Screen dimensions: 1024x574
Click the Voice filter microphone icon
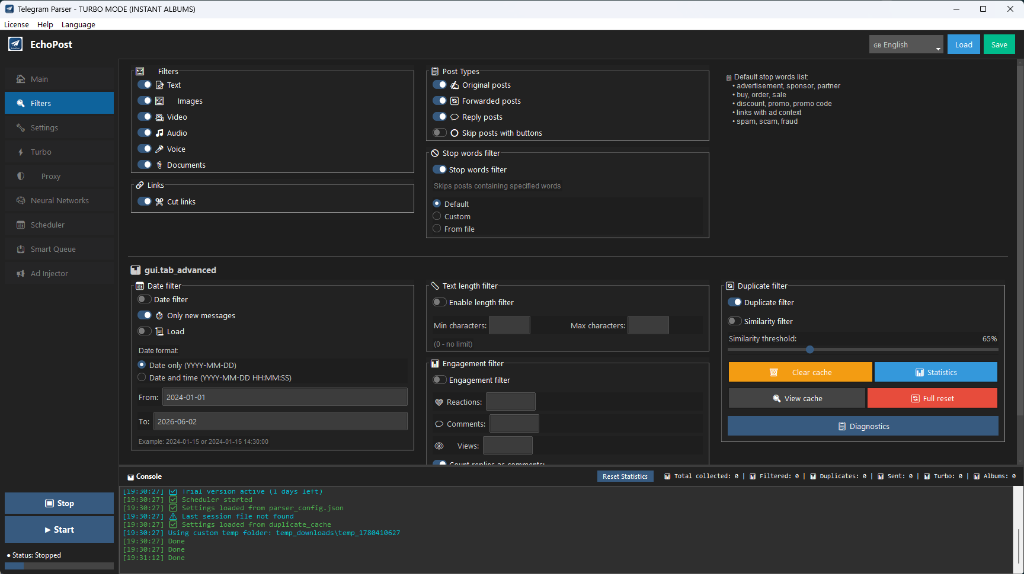(159, 149)
